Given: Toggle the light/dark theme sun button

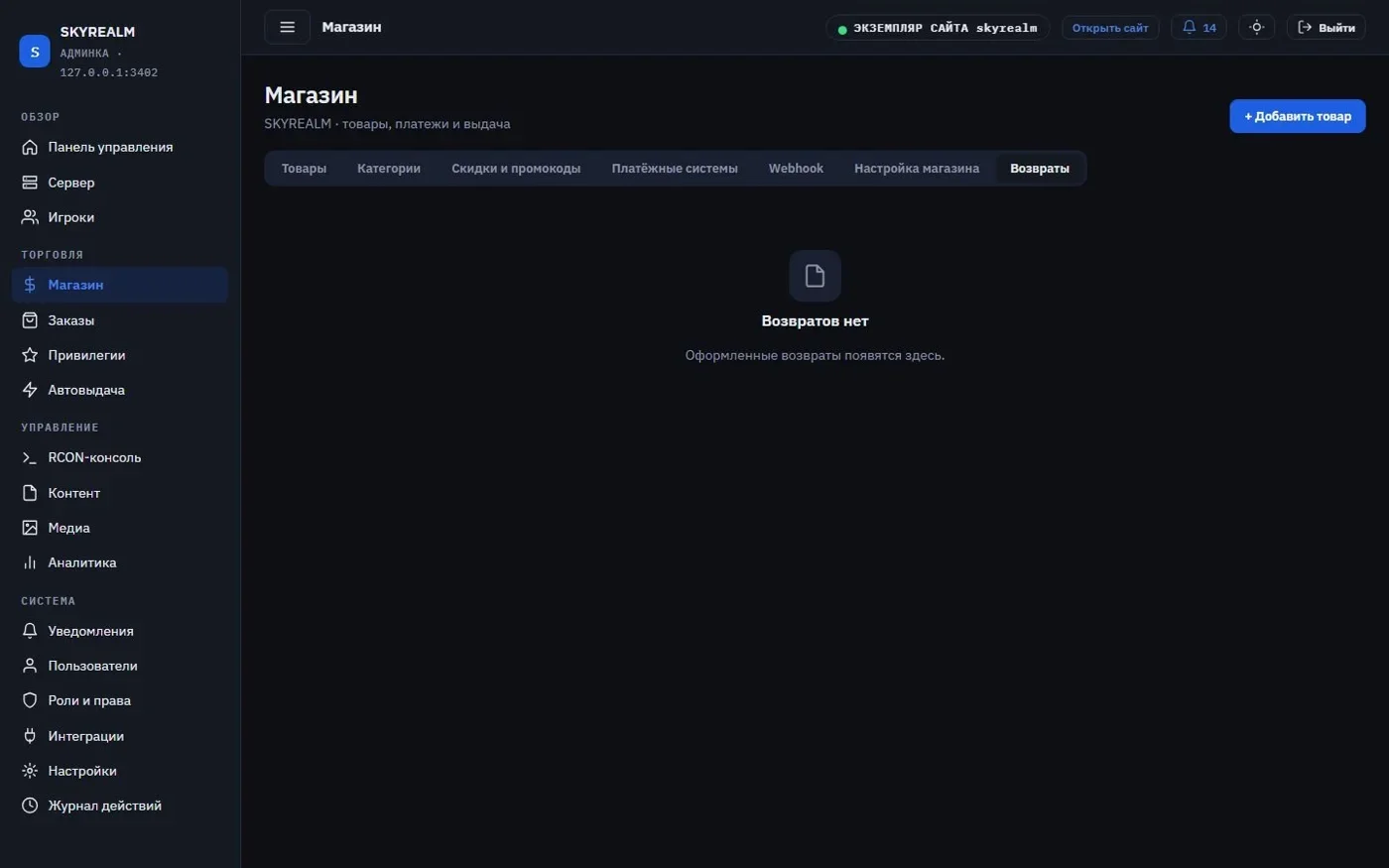Looking at the screenshot, I should pyautogui.click(x=1256, y=28).
